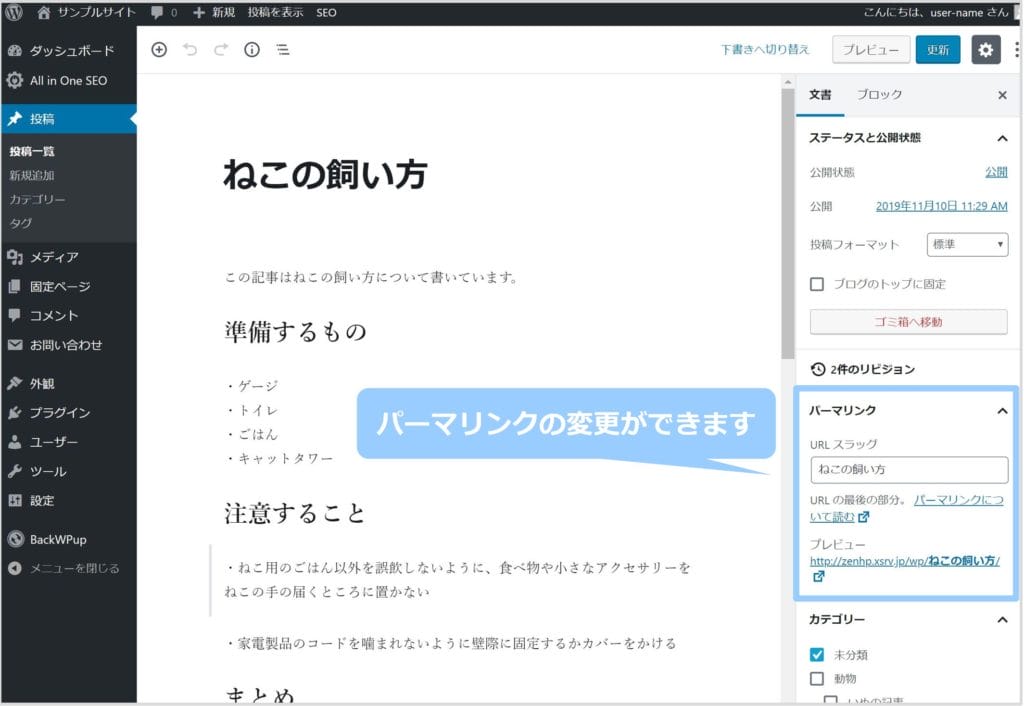Open the content structure info icon
This screenshot has width=1024, height=706.
(252, 50)
